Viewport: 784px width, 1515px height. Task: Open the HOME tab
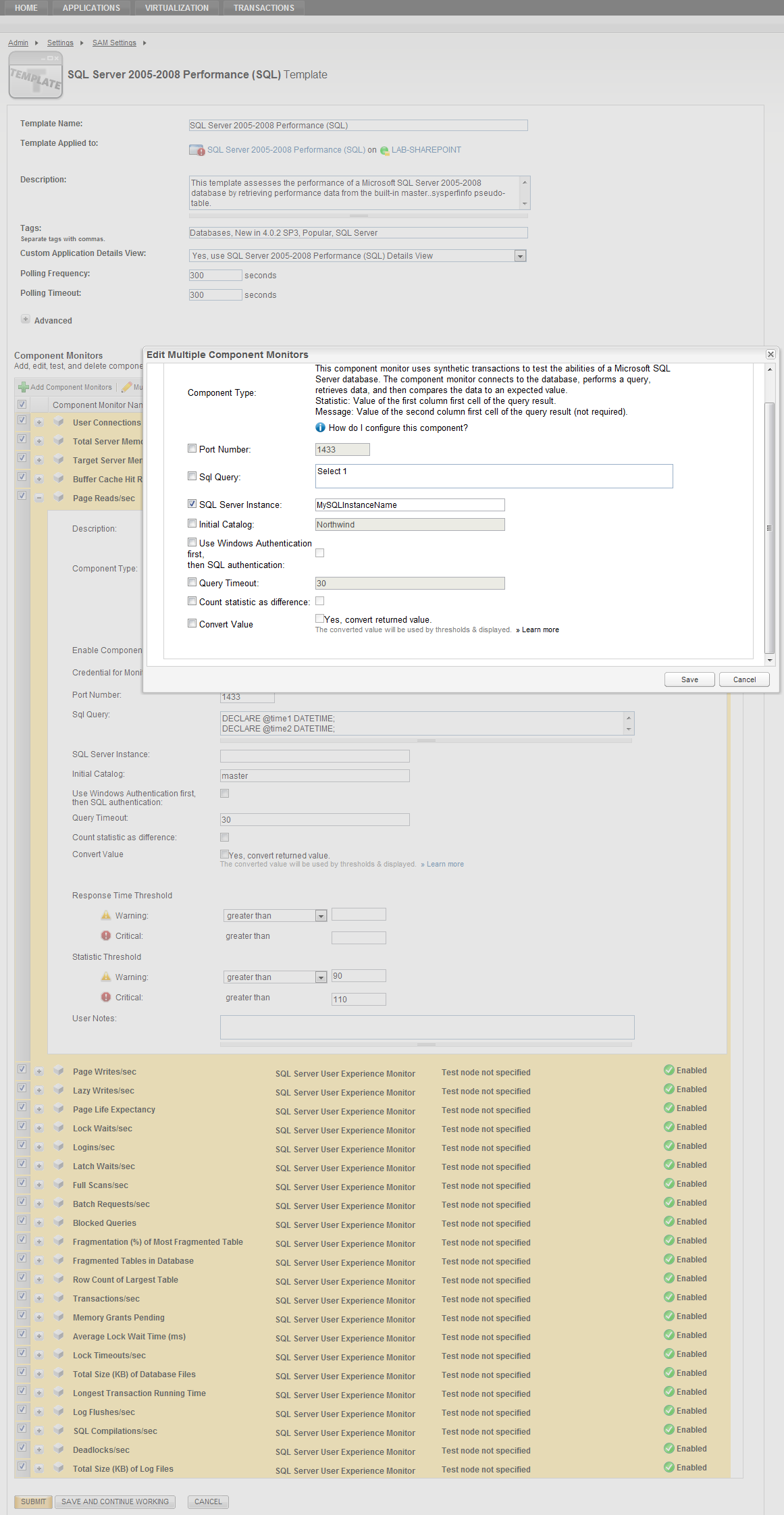click(x=26, y=8)
